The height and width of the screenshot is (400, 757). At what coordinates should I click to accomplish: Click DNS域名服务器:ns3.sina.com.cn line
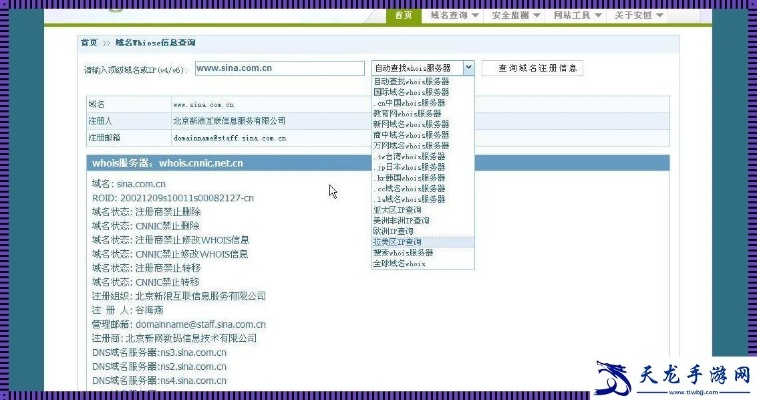coord(159,352)
